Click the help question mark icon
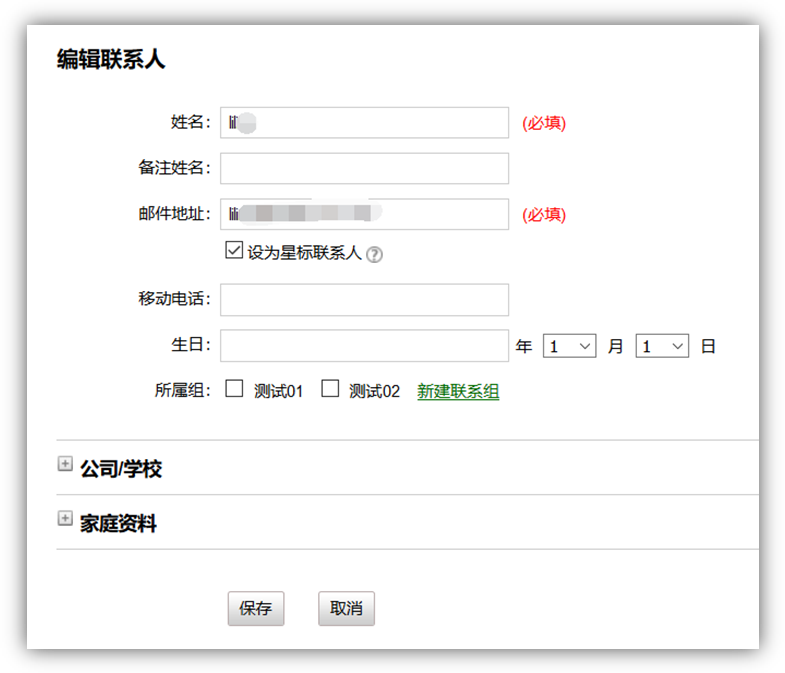785x673 pixels. (374, 254)
